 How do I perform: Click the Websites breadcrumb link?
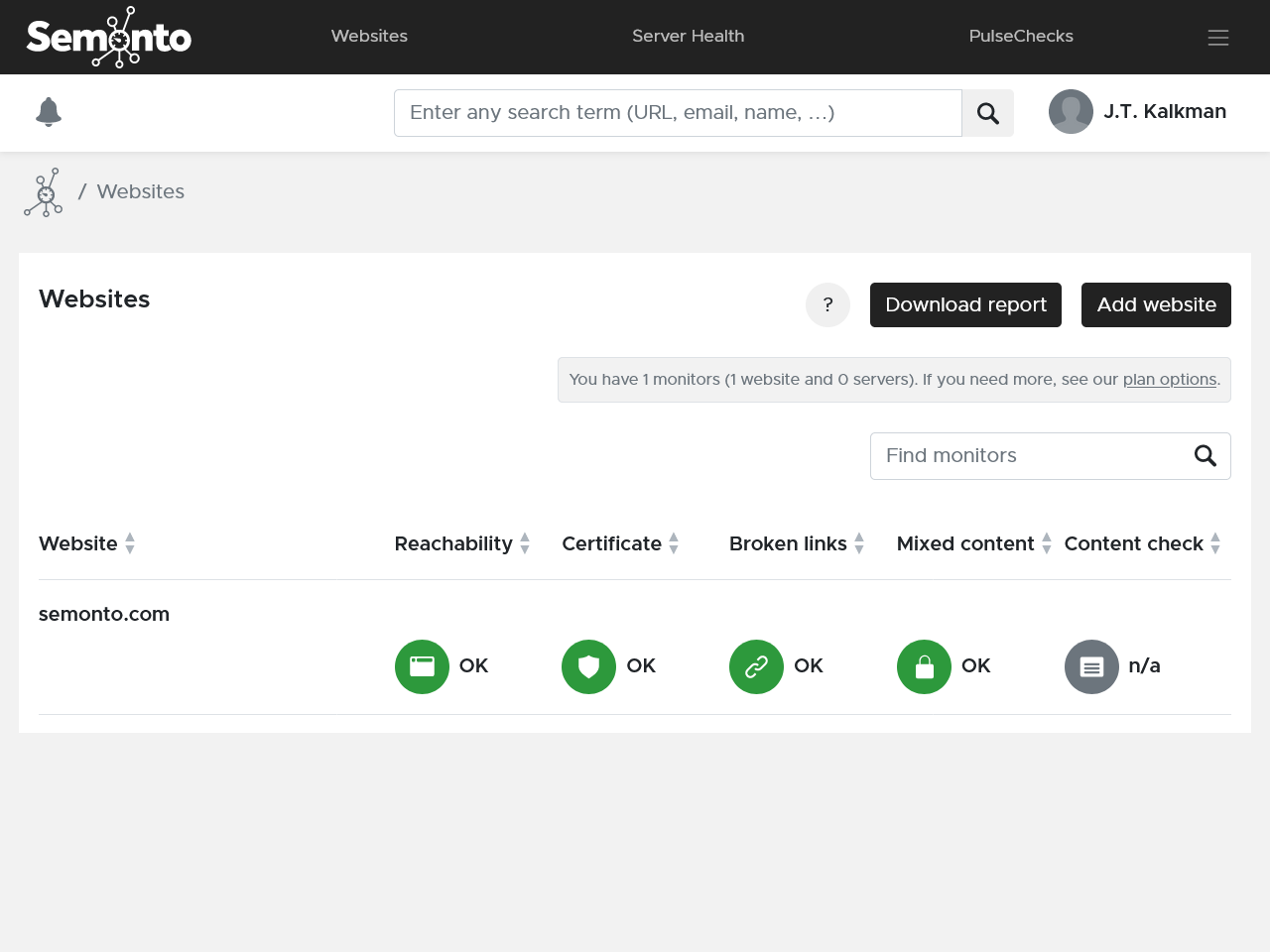(140, 191)
